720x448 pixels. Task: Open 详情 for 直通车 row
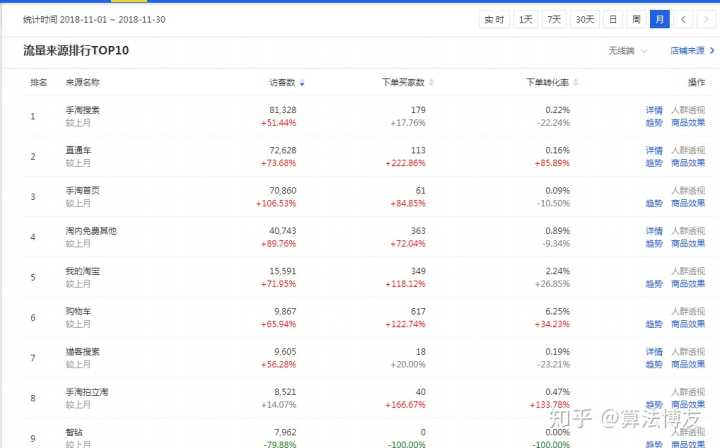click(654, 151)
